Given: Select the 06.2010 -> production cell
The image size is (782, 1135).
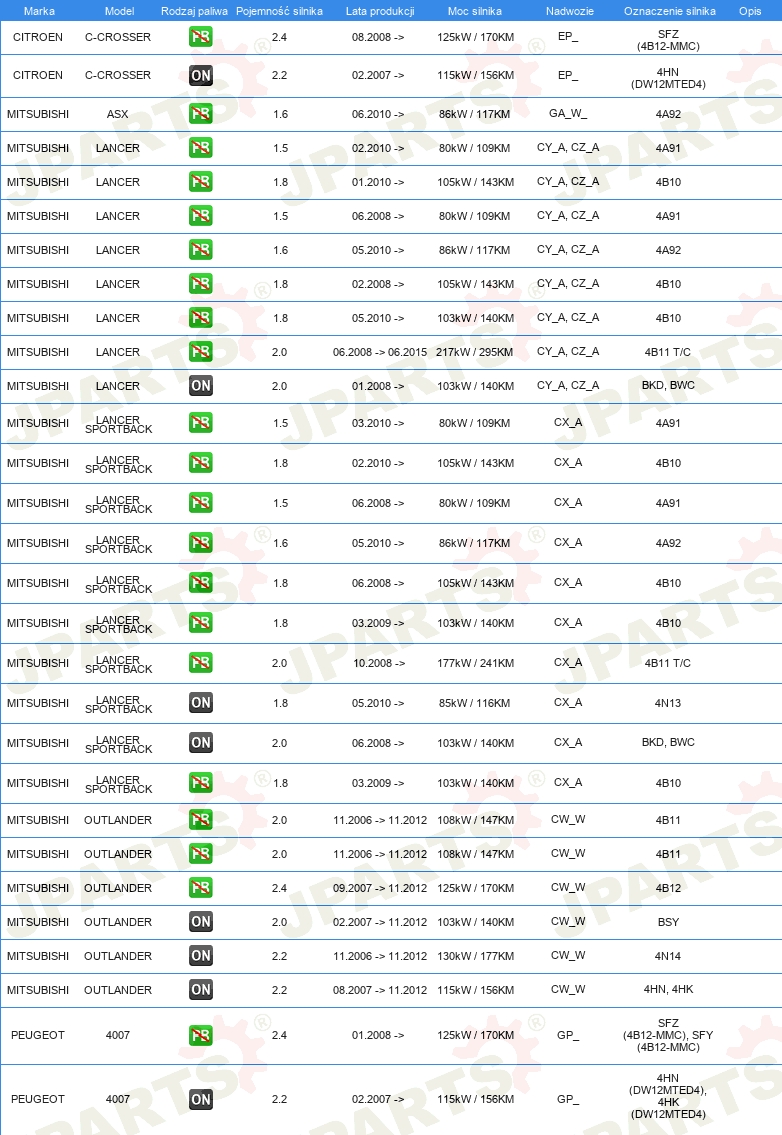Looking at the screenshot, I should tap(378, 114).
